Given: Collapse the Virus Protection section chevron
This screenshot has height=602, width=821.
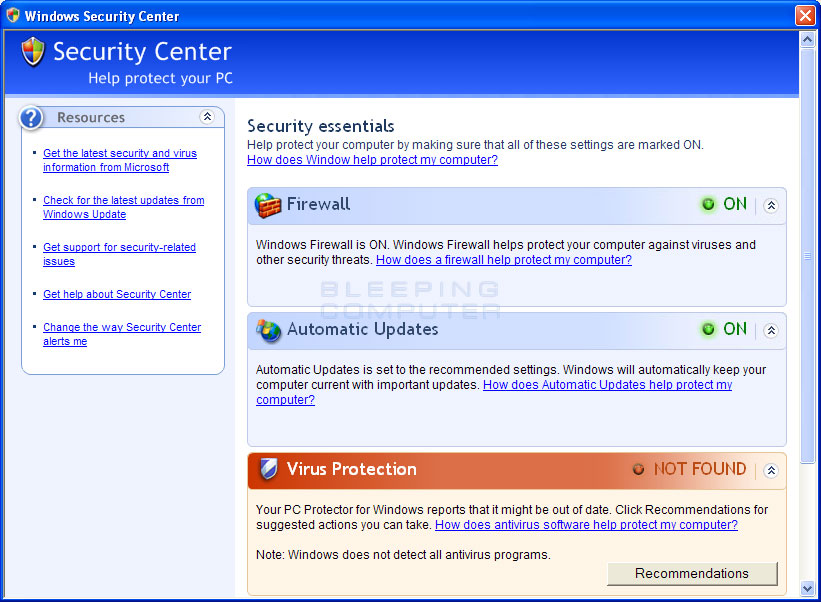Looking at the screenshot, I should [770, 470].
